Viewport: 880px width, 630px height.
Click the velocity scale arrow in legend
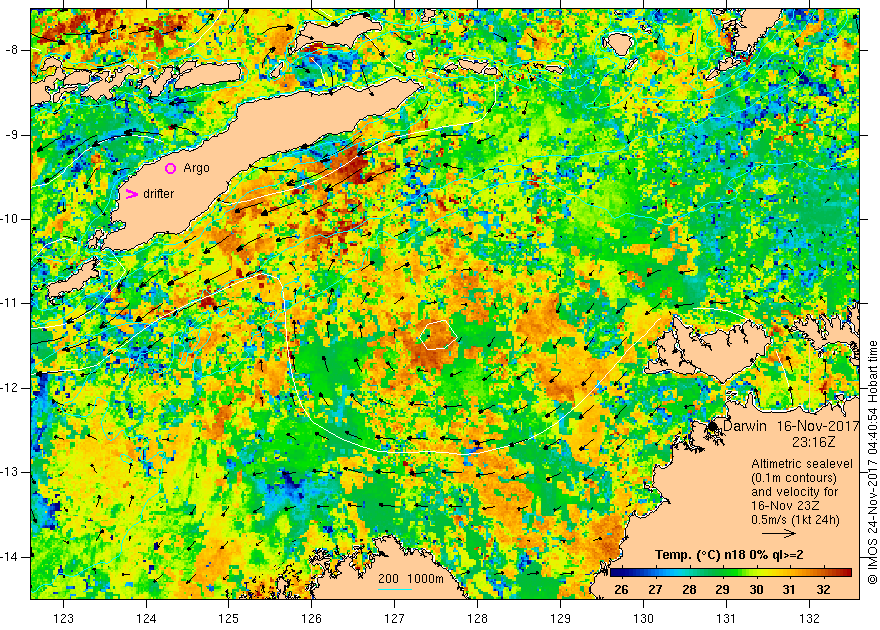tap(779, 533)
